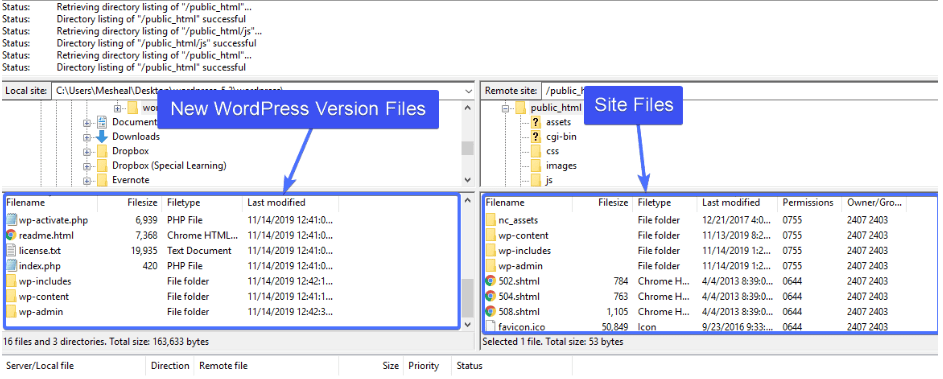Sort remote files by Permissions column
Image resolution: width=943 pixels, height=379 pixels.
click(x=808, y=203)
